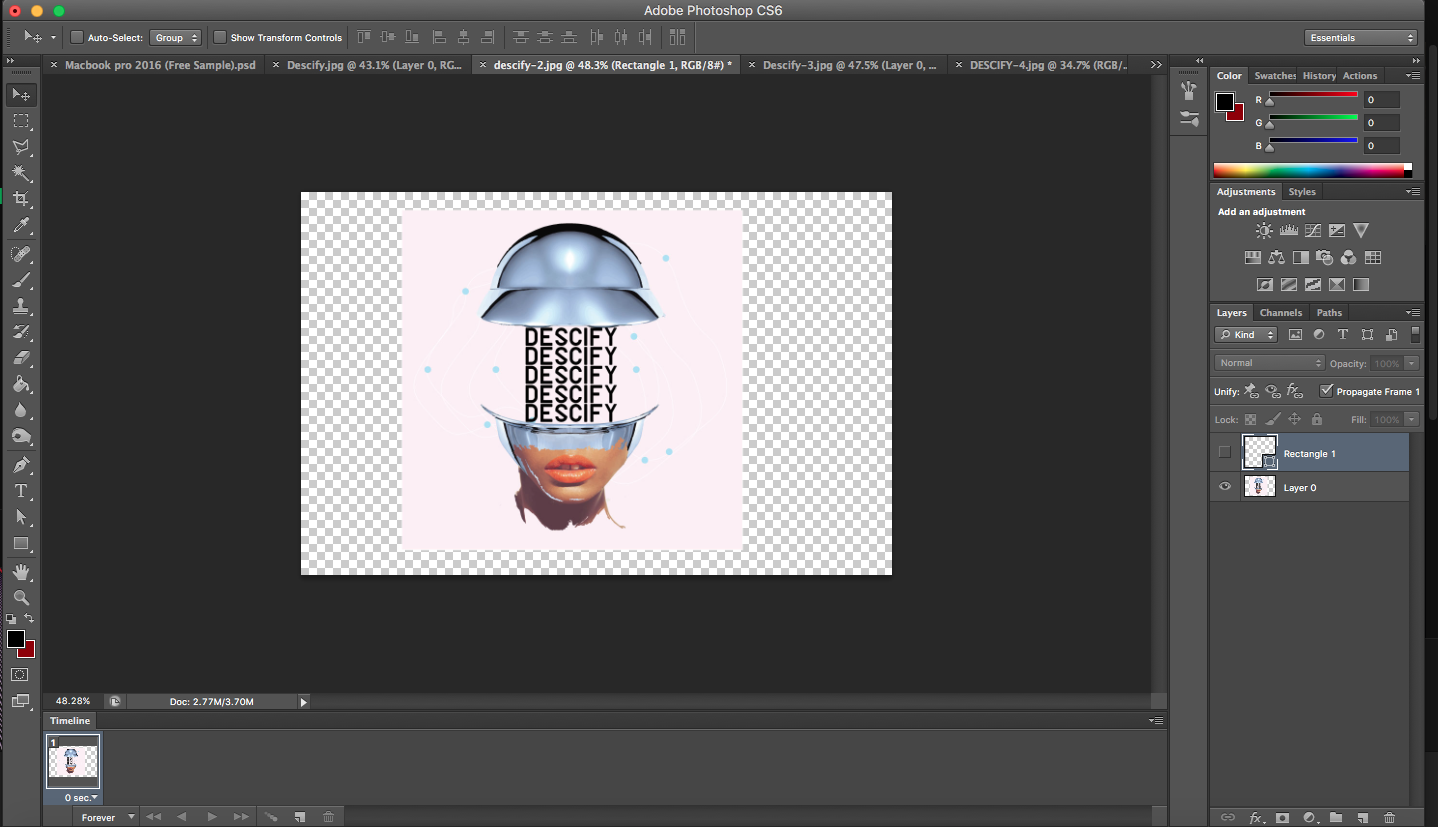Toggle lock transparent pixels
The height and width of the screenshot is (827, 1438).
pos(1250,420)
